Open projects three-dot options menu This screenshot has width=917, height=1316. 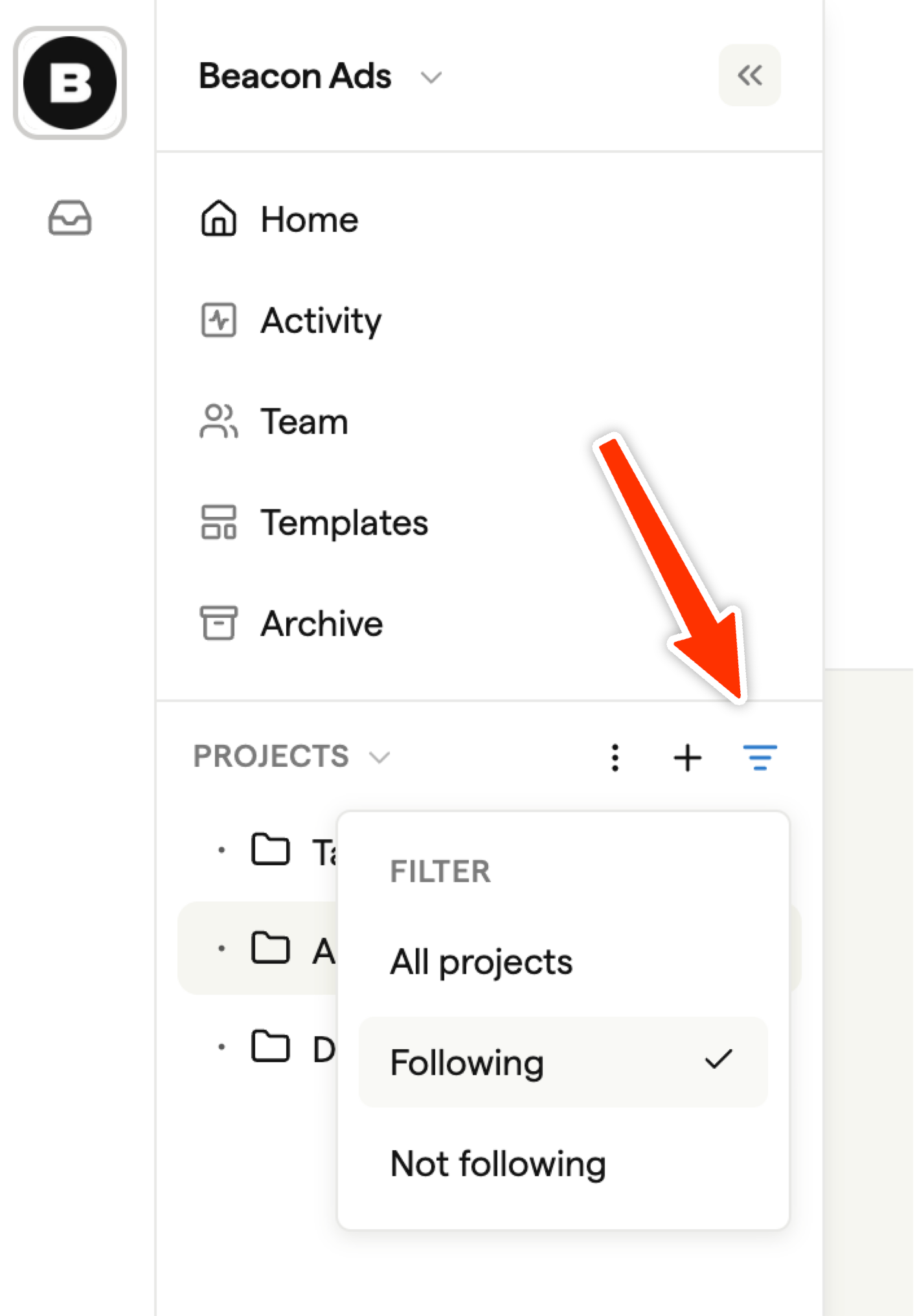coord(615,758)
